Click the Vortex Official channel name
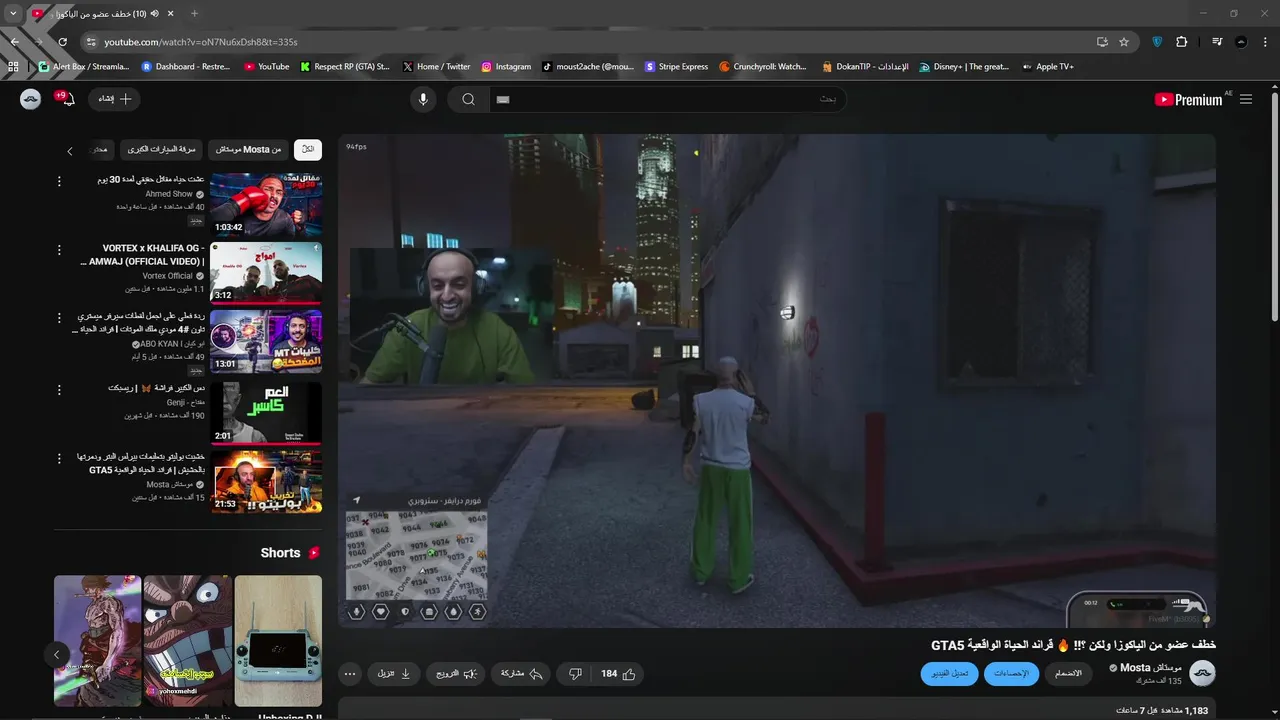1280x720 pixels. click(167, 276)
